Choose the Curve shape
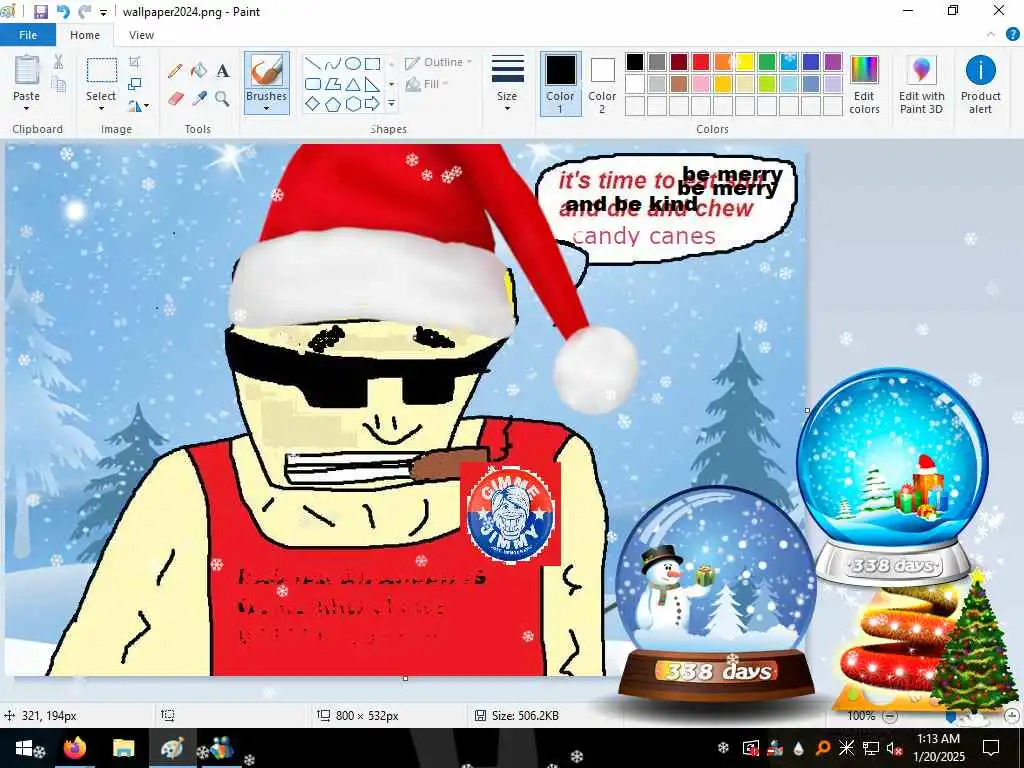The width and height of the screenshot is (1024, 768). [332, 63]
